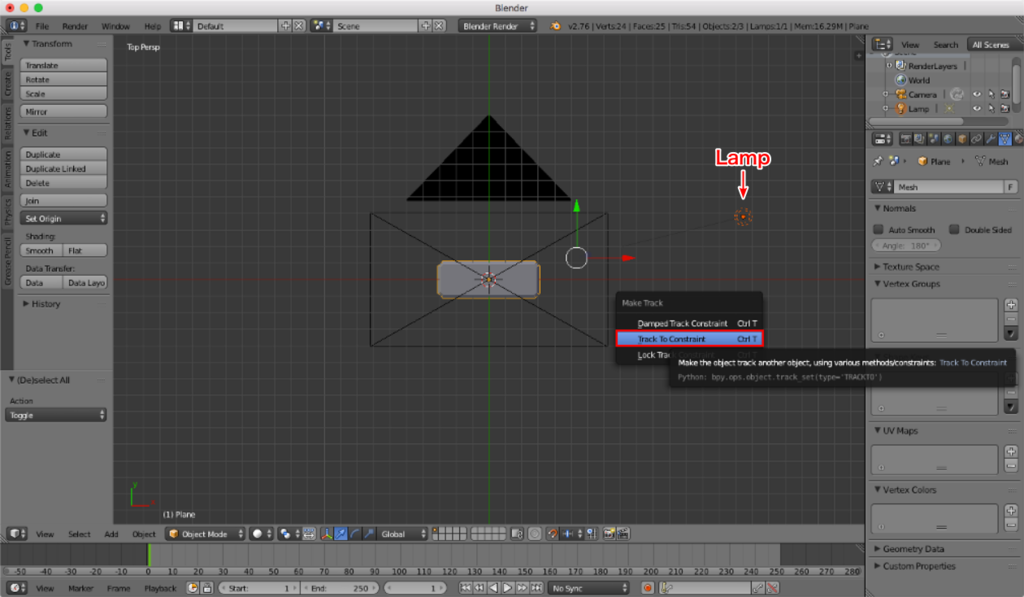This screenshot has width=1024, height=597.
Task: Play the animation forward
Action: [507, 588]
